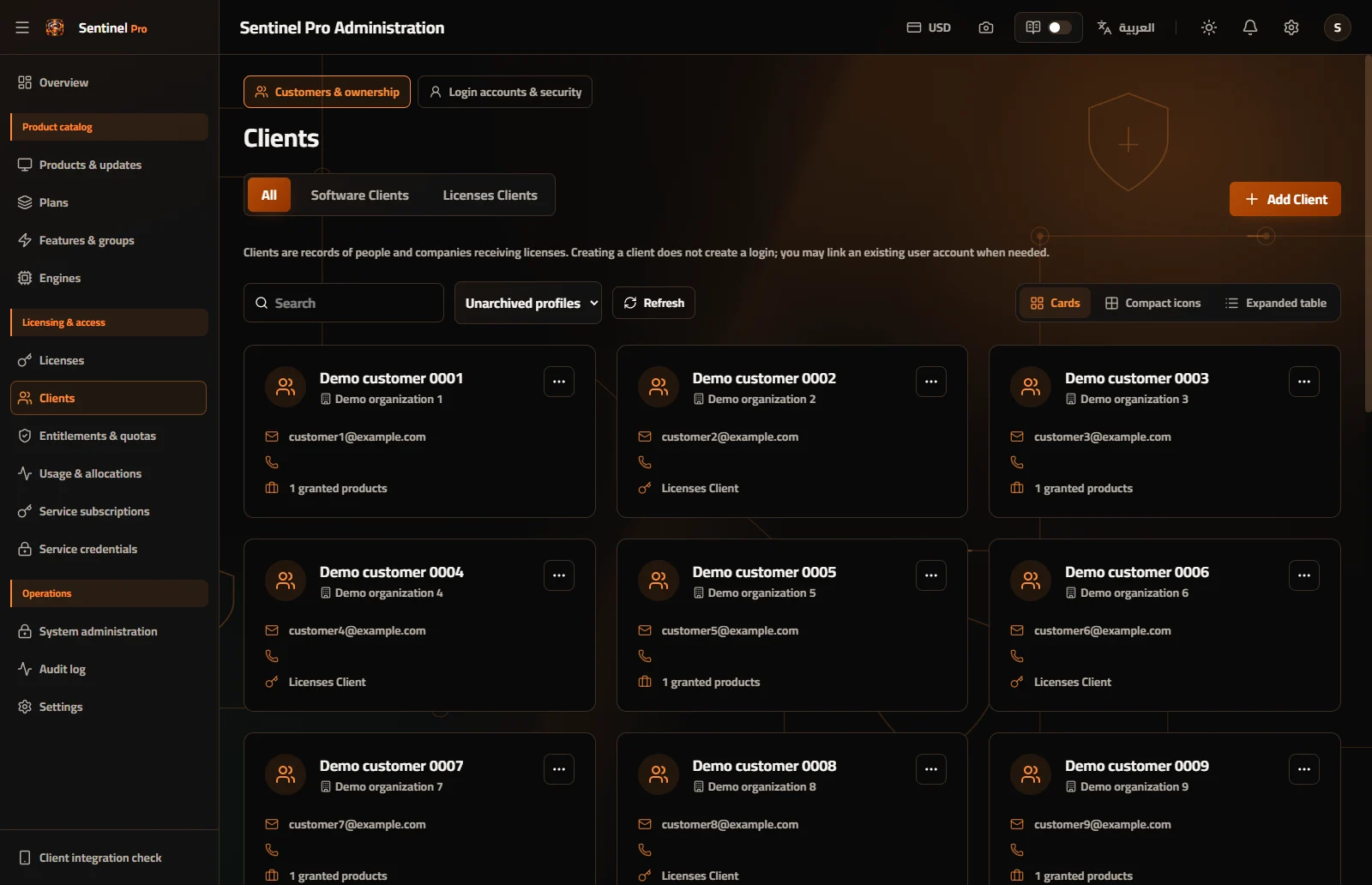Image resolution: width=1372 pixels, height=885 pixels.
Task: Open the user avatar S
Action: coord(1338,27)
